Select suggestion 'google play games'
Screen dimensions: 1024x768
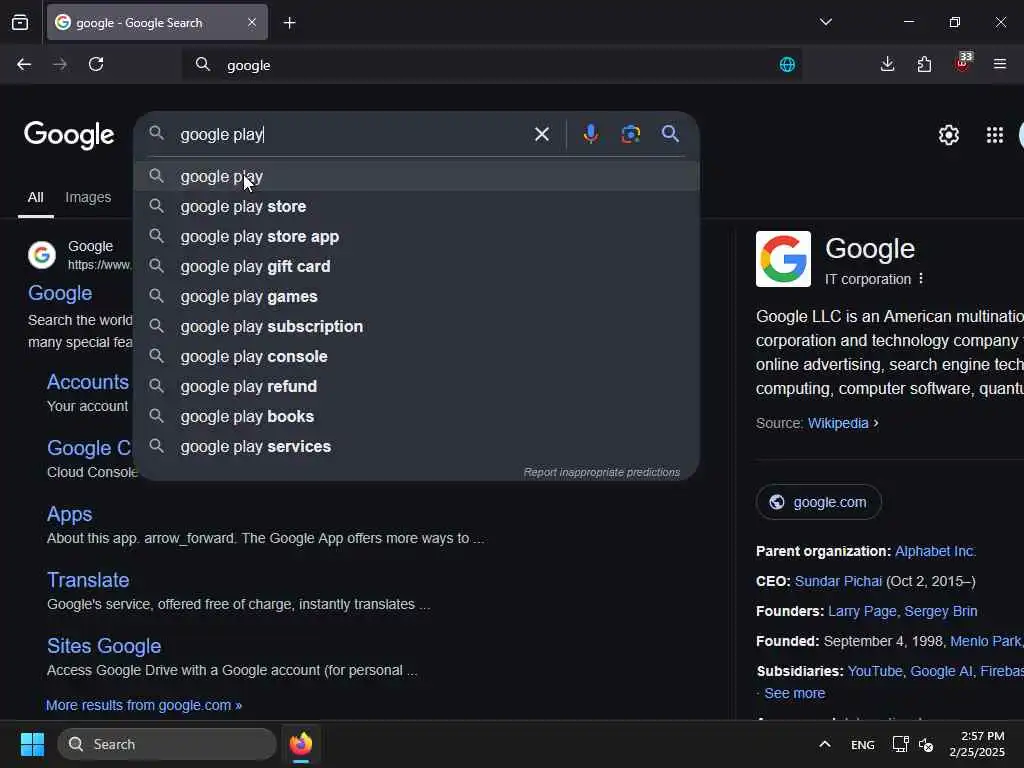417,296
